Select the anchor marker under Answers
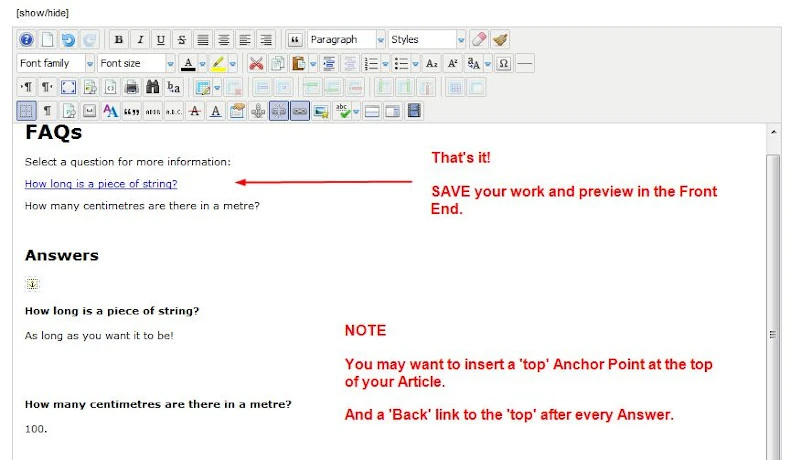The image size is (790, 460). [x=32, y=284]
